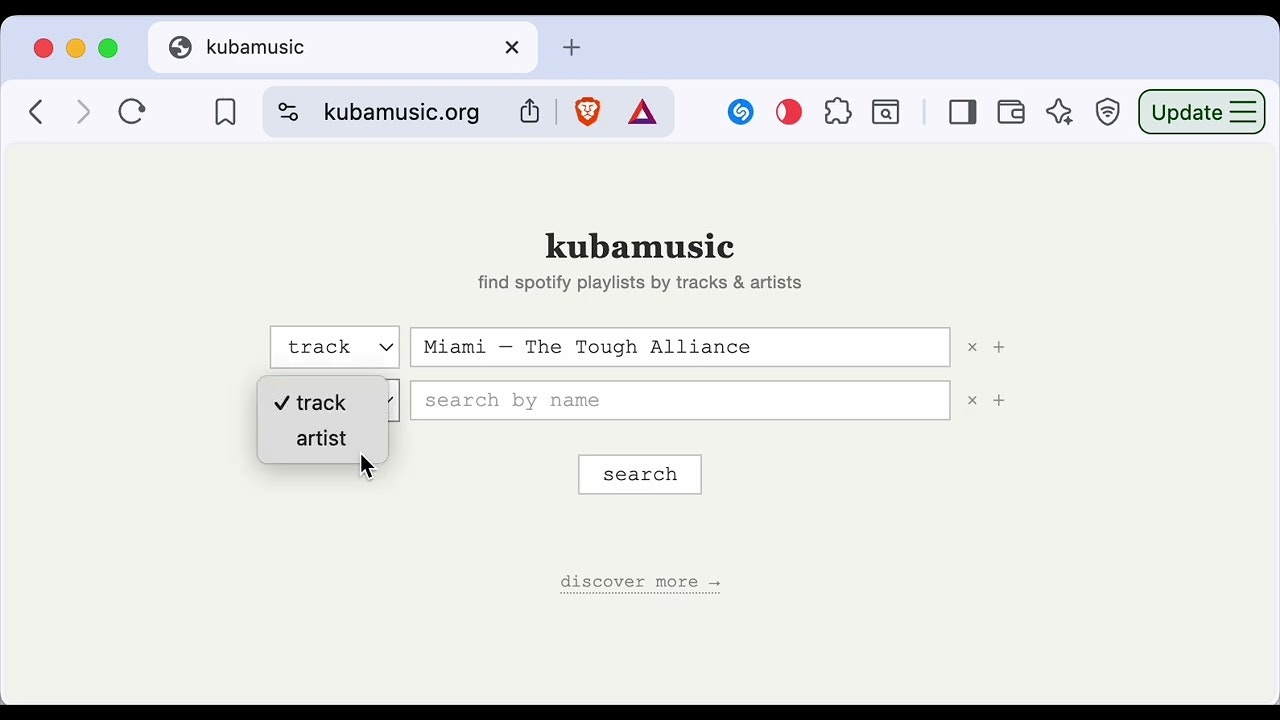The height and width of the screenshot is (720, 1280).
Task: Remove the empty search by name row
Action: point(972,401)
